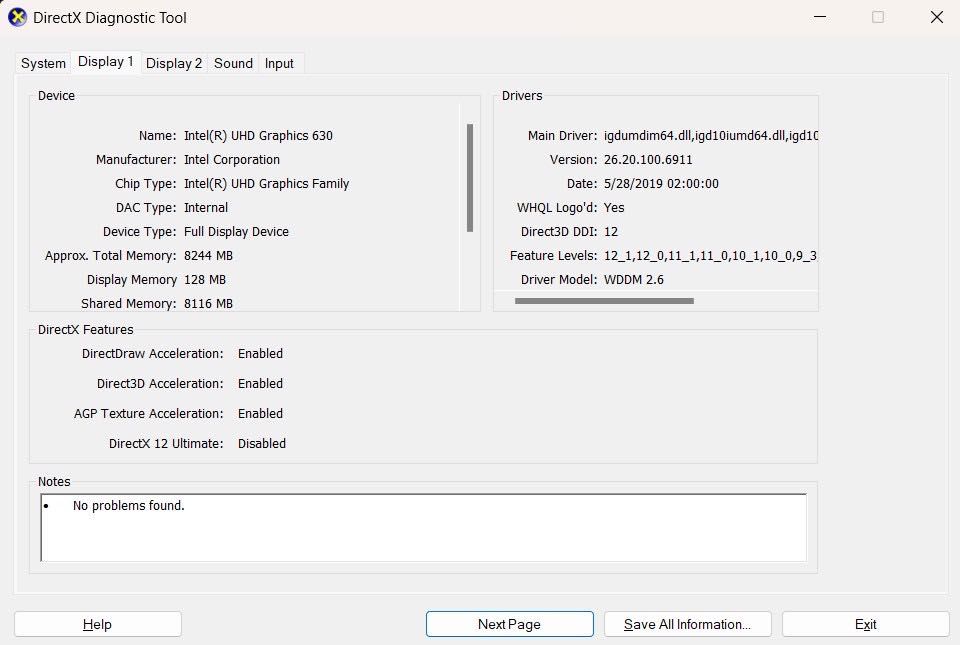This screenshot has width=960, height=645.
Task: Click the Main Driver igdumdim64.dll value
Action: point(711,136)
